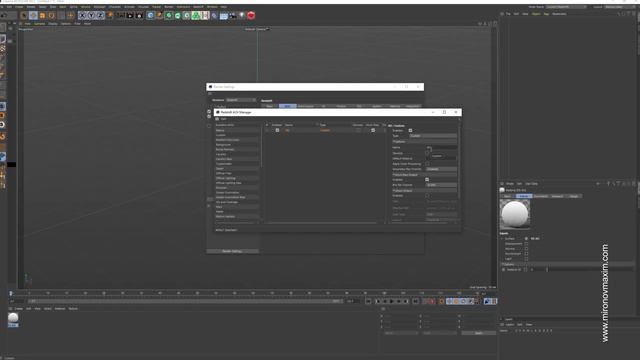This screenshot has height=360, width=640.
Task: Click Apply button in Coordinates manager
Action: point(478,333)
